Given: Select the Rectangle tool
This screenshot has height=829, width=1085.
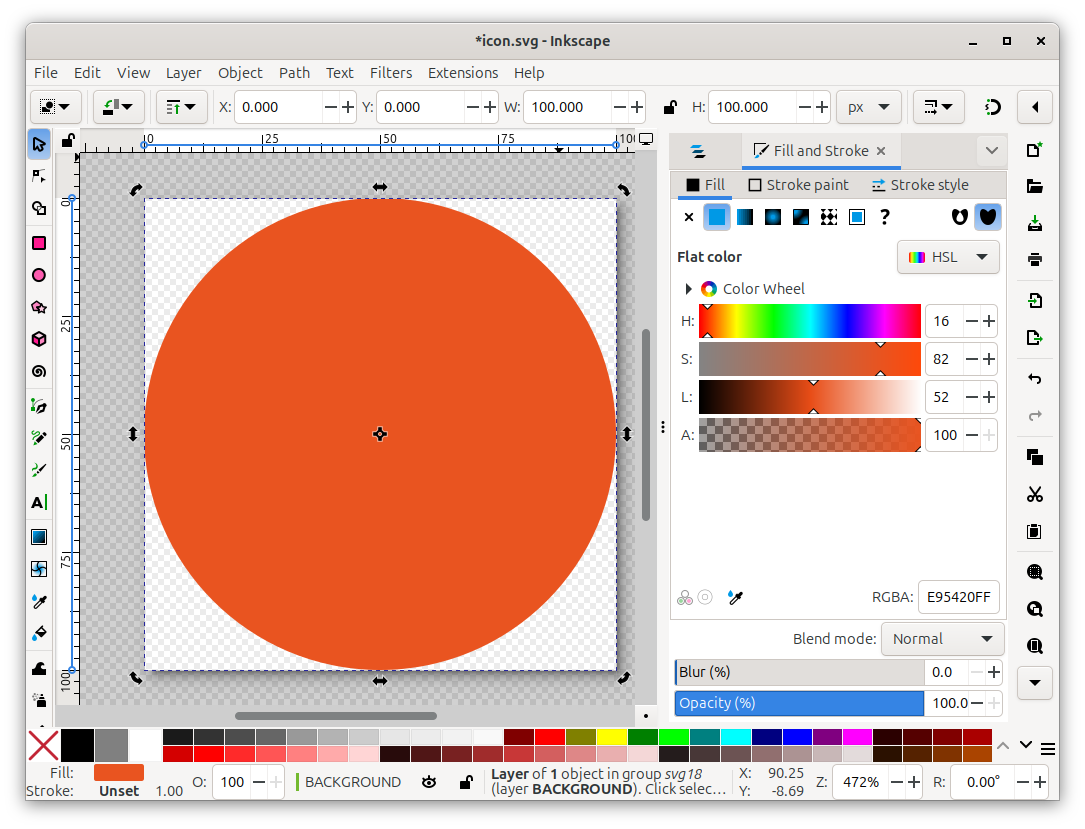Looking at the screenshot, I should pos(39,243).
